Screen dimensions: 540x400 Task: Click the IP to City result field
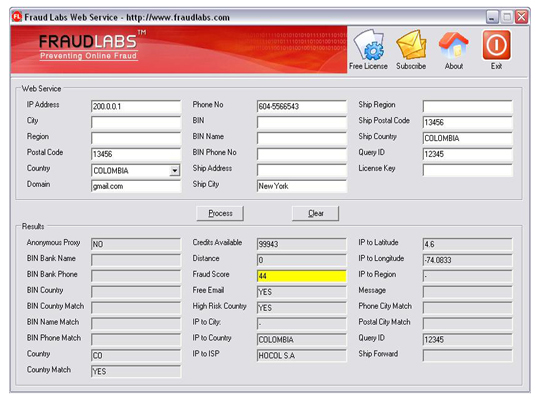click(302, 324)
